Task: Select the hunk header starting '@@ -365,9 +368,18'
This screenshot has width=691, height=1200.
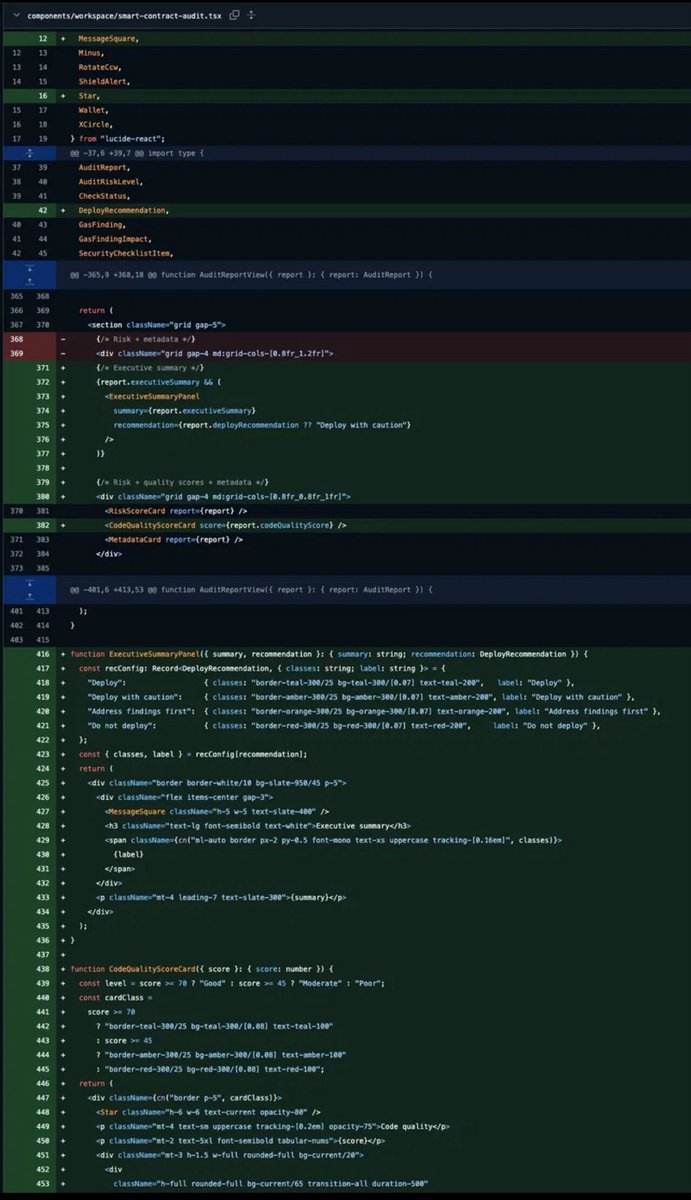Action: 250,274
